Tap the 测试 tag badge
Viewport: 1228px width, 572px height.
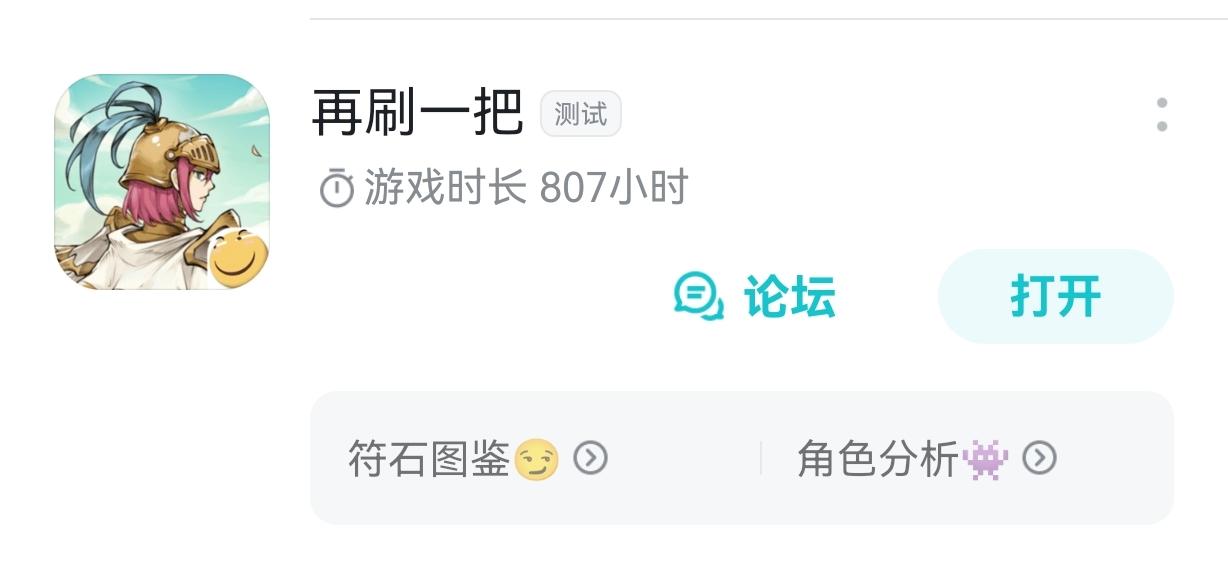point(581,114)
